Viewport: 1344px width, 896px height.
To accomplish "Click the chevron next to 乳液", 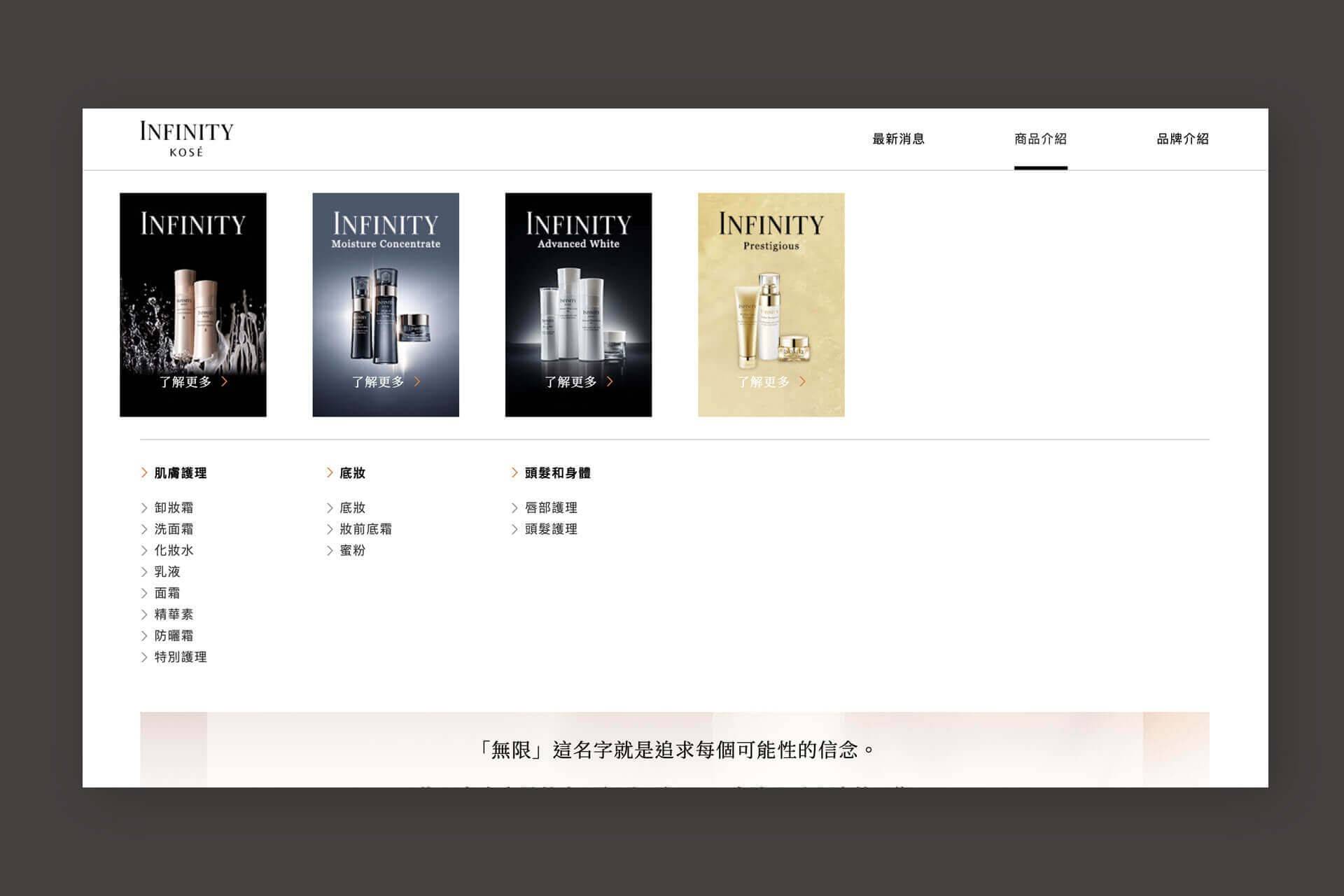I will click(144, 572).
